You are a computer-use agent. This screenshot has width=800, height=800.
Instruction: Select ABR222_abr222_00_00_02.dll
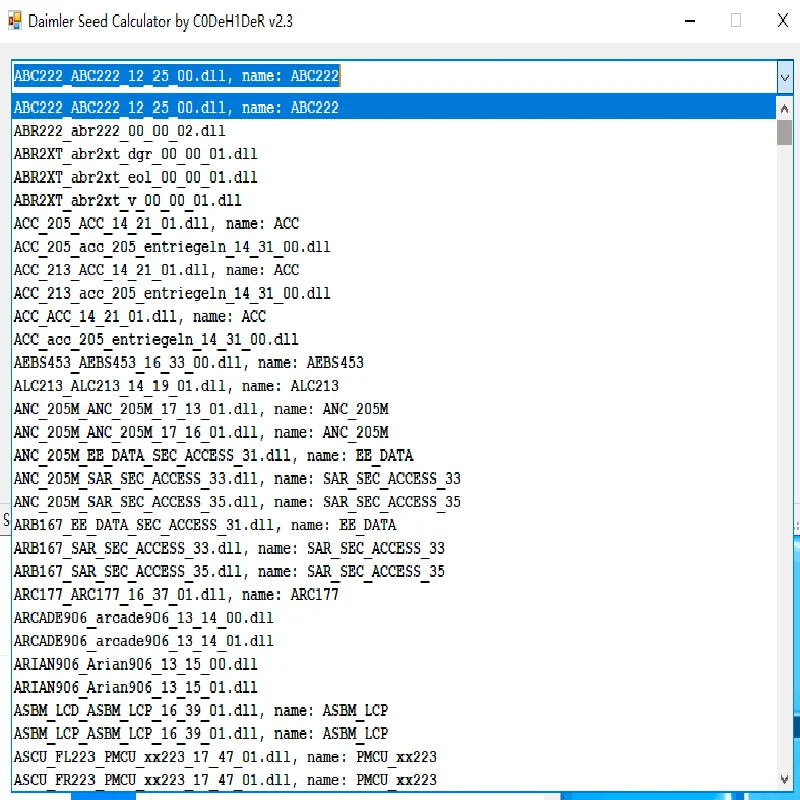(393, 131)
